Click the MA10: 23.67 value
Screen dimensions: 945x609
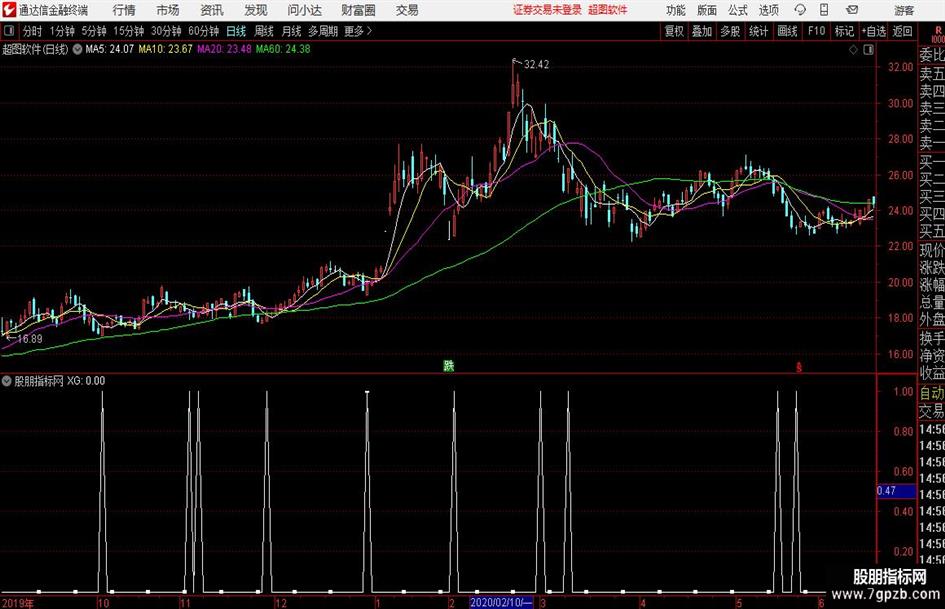[x=165, y=49]
